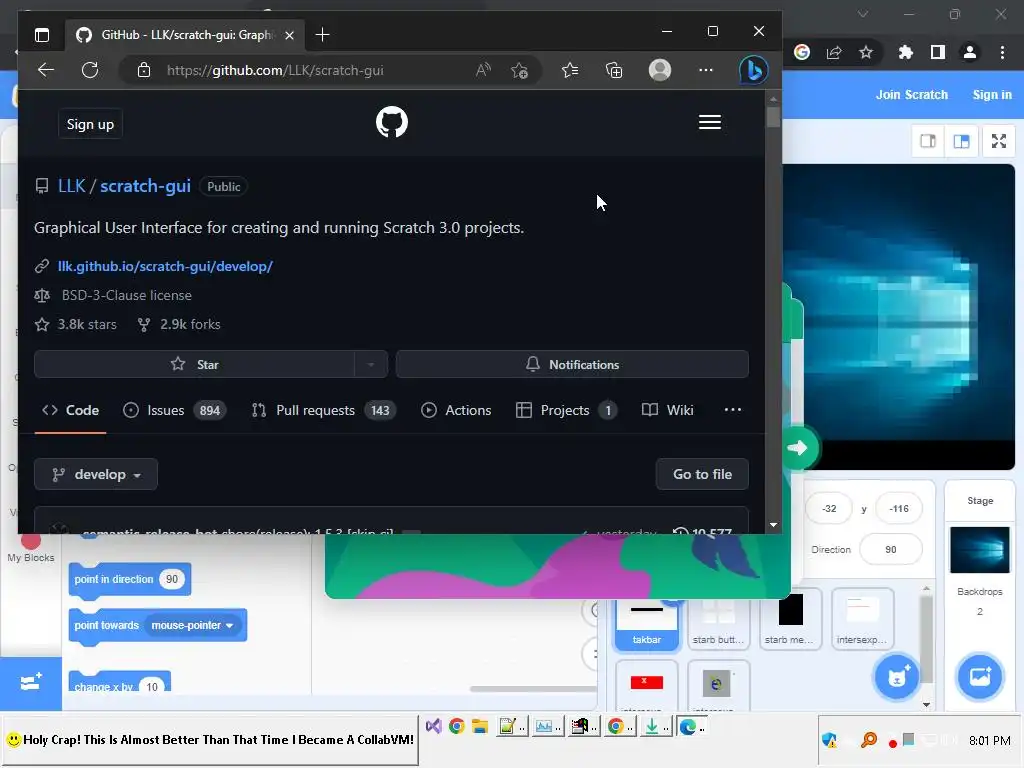Switch to the Actions tab

pyautogui.click(x=456, y=410)
